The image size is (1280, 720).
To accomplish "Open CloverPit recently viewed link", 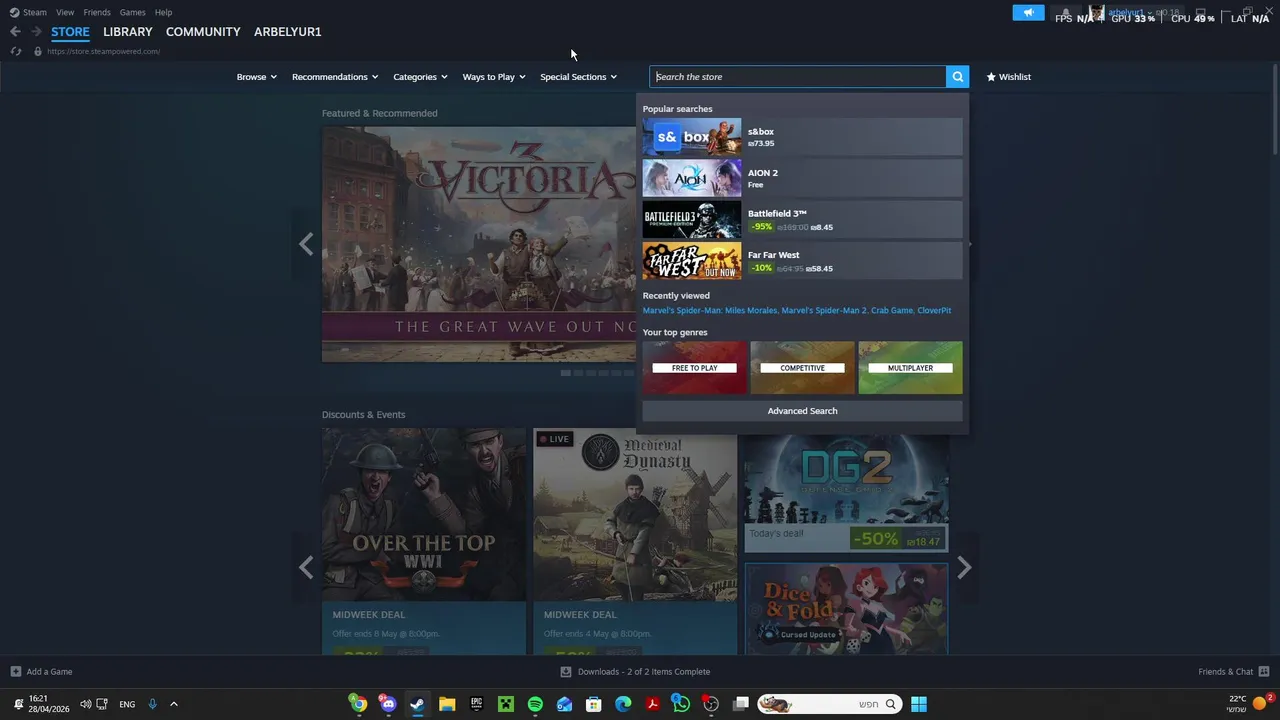I will tap(934, 310).
